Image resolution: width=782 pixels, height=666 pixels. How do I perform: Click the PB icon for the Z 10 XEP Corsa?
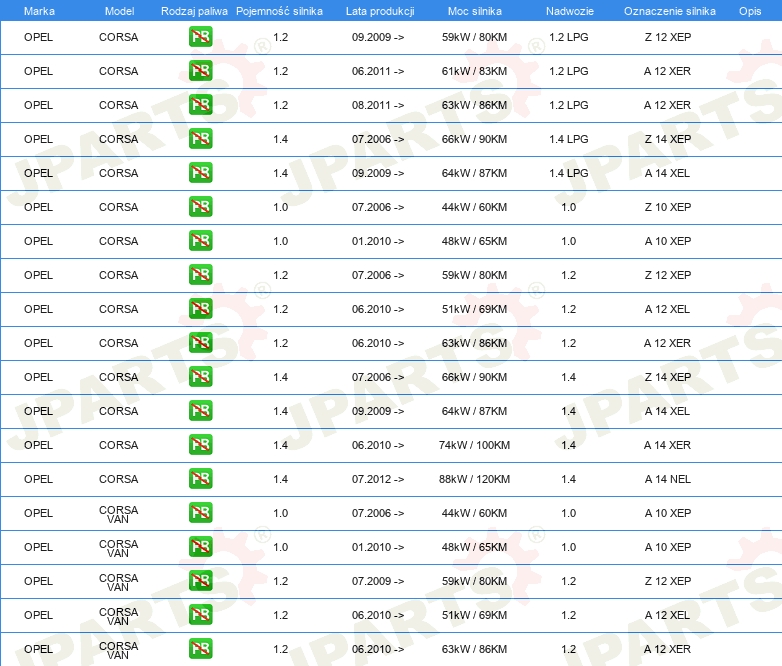pos(200,207)
